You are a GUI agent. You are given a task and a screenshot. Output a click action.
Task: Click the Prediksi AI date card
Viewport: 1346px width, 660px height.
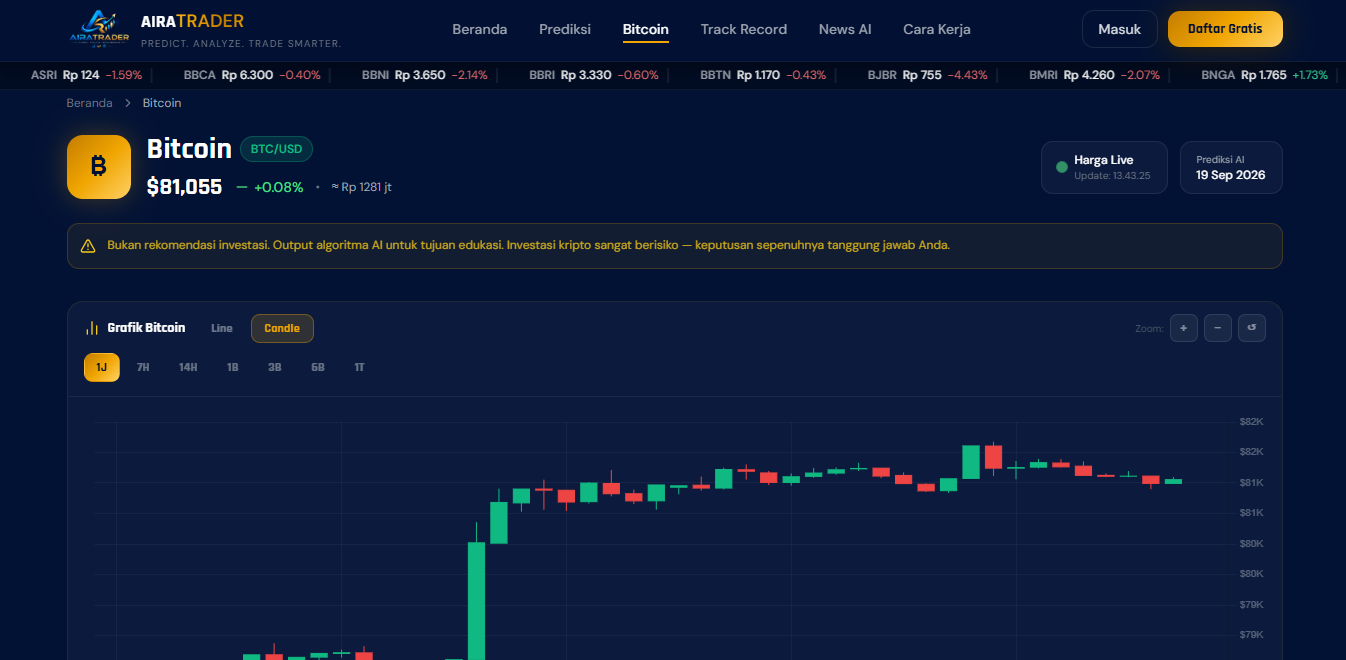click(x=1231, y=167)
